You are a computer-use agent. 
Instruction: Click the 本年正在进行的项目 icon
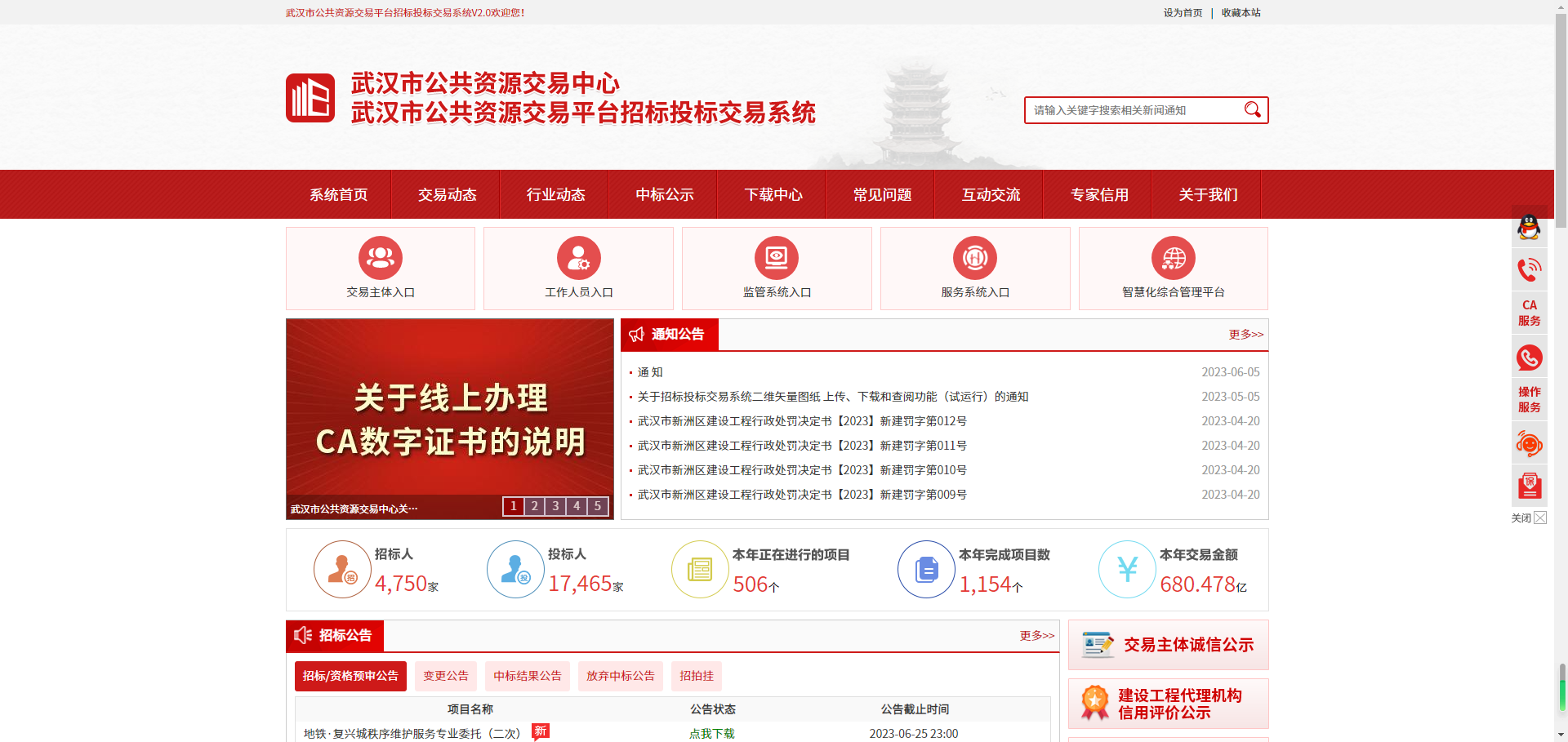tap(700, 569)
